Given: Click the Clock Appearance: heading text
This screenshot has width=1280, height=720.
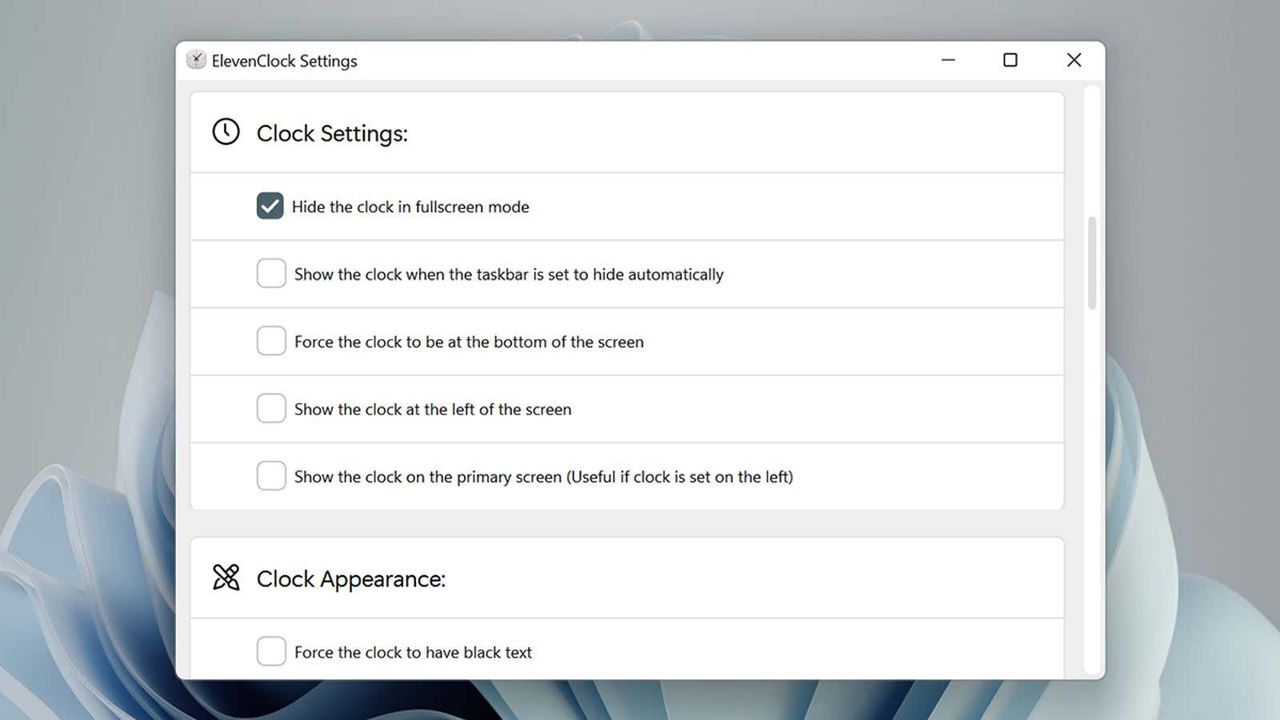Looking at the screenshot, I should click(x=351, y=579).
